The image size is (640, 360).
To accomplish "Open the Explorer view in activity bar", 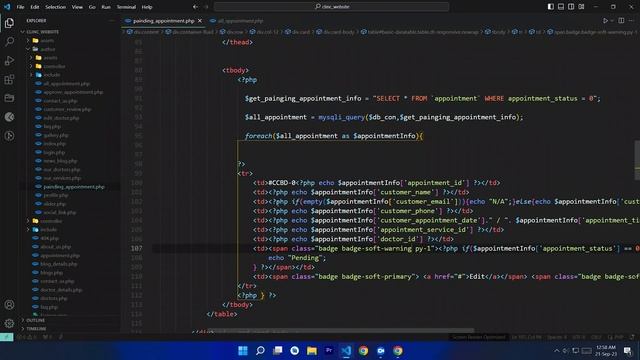I will point(9,23).
